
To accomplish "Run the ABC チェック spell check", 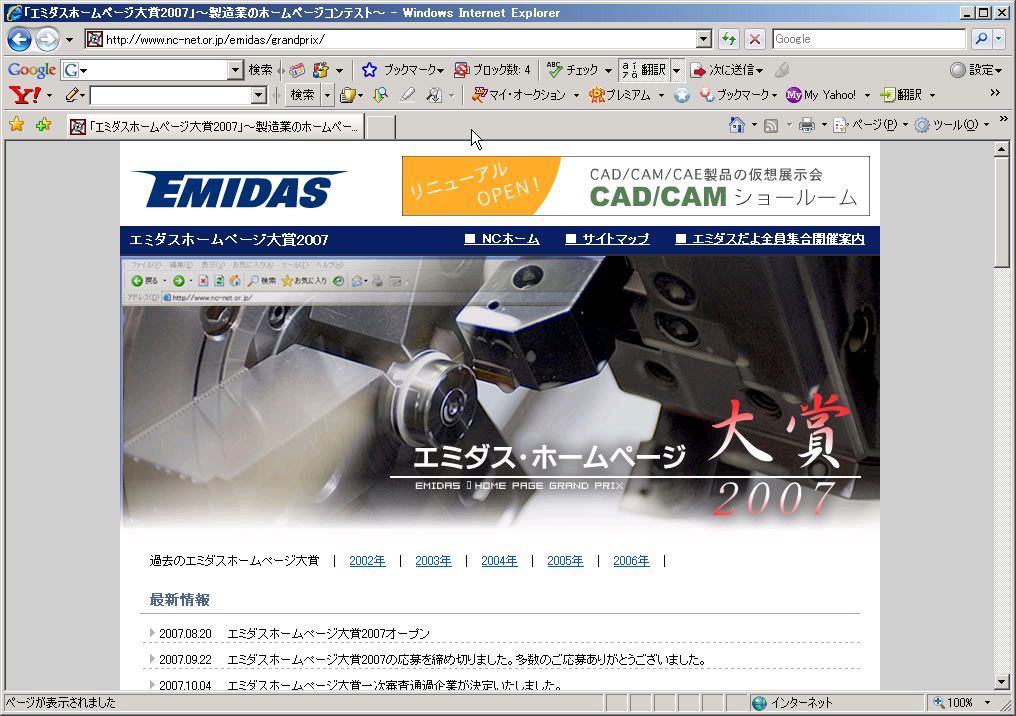I will click(x=572, y=69).
